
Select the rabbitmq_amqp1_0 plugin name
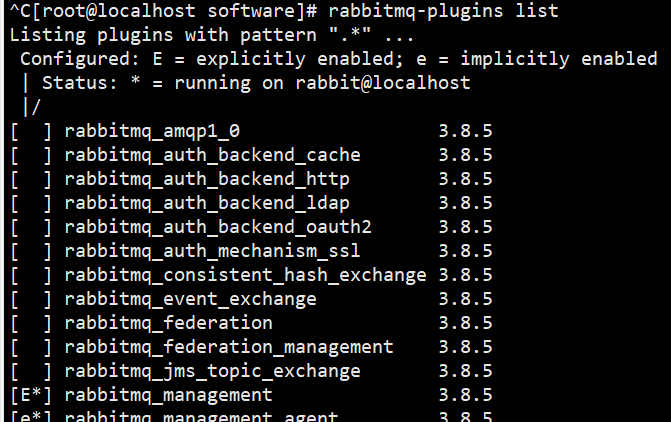pyautogui.click(x=152, y=131)
